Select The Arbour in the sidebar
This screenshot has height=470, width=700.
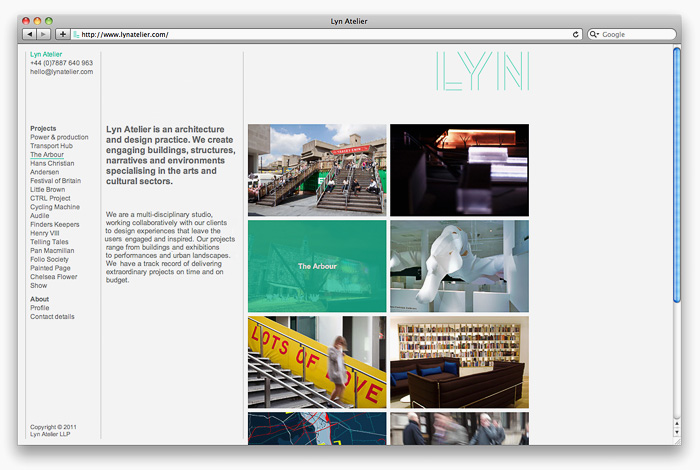pos(47,154)
